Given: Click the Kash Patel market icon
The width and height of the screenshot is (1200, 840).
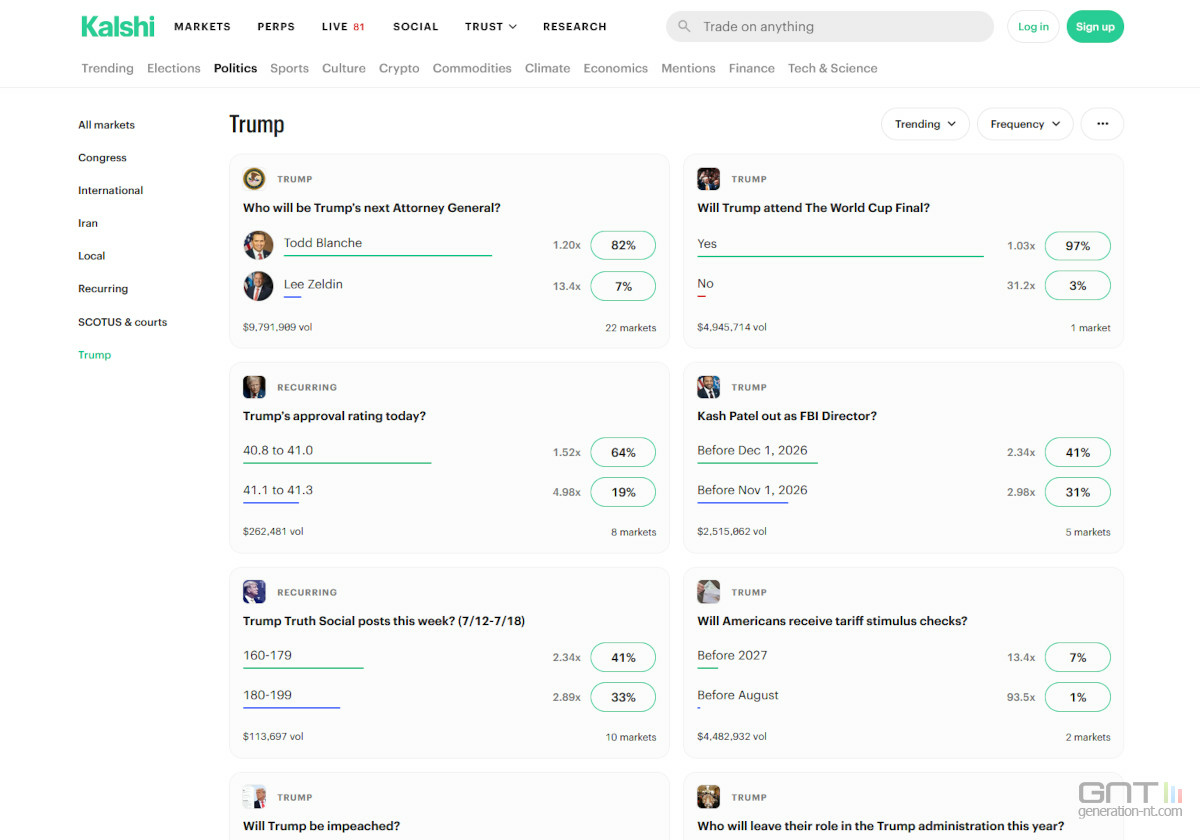Looking at the screenshot, I should coord(708,387).
